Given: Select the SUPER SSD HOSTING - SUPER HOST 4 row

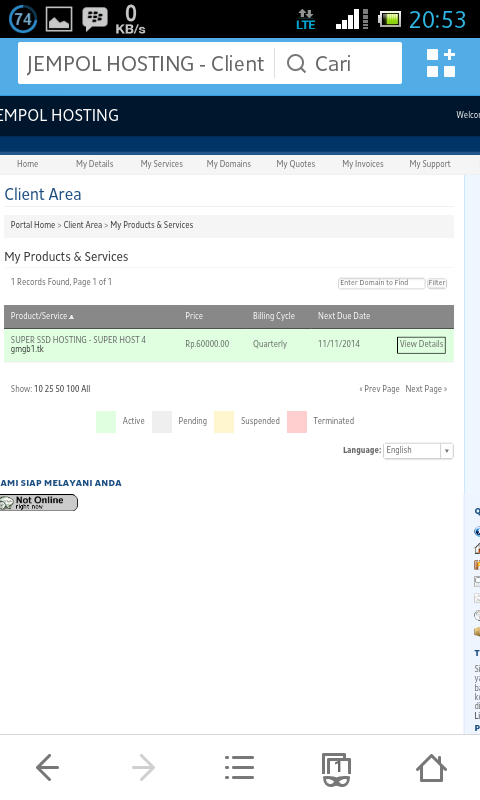Looking at the screenshot, I should coord(229,345).
